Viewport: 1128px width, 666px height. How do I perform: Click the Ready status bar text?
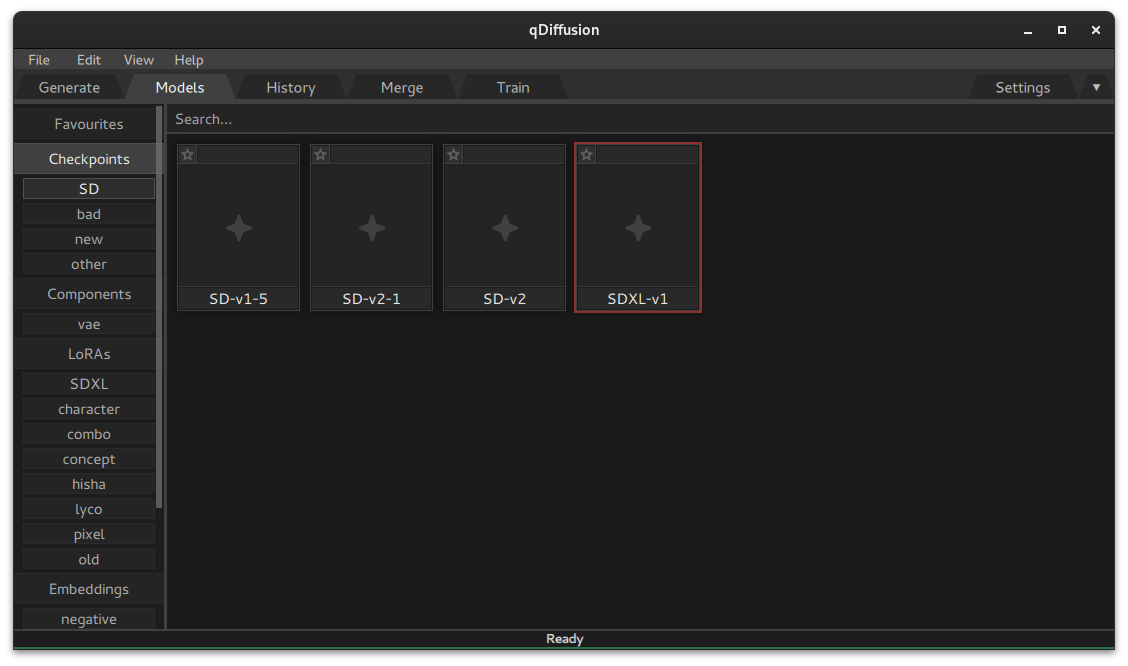pos(565,639)
